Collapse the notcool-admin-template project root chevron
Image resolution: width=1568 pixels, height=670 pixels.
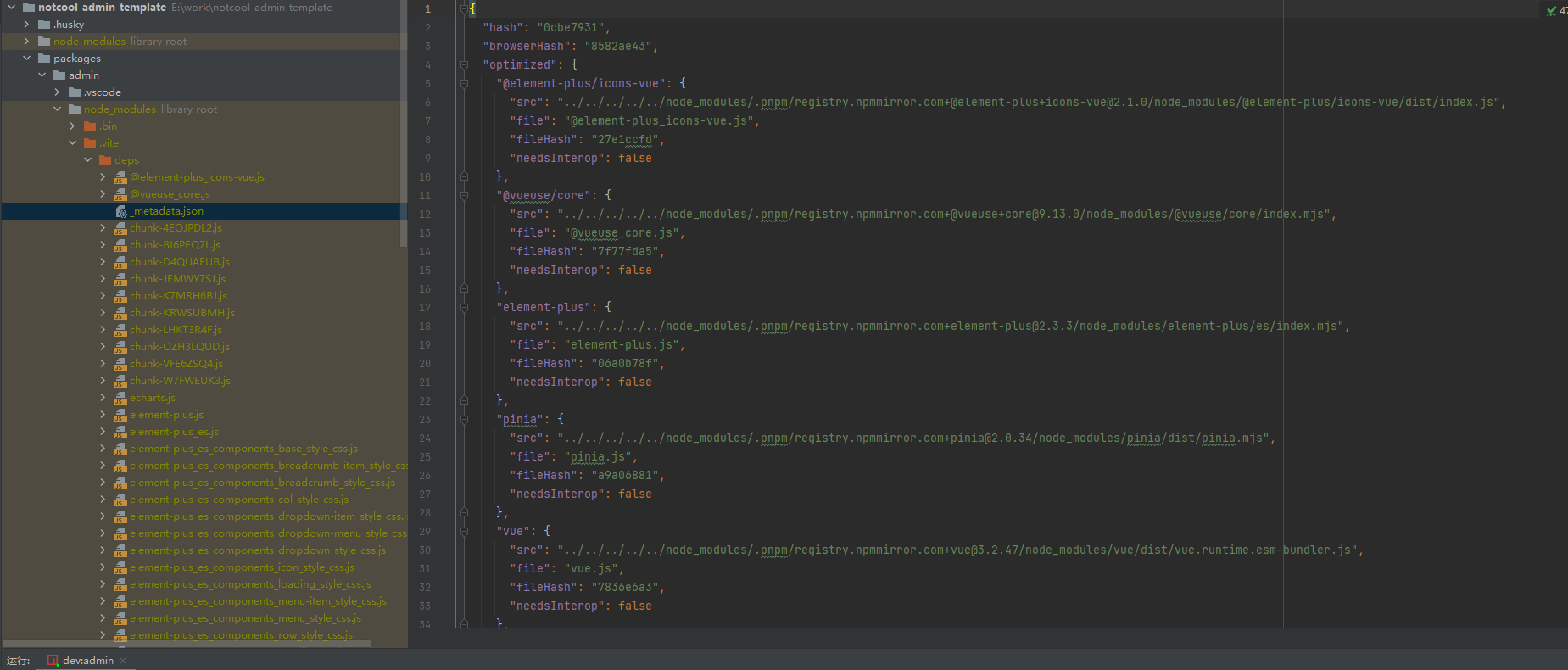(x=12, y=7)
